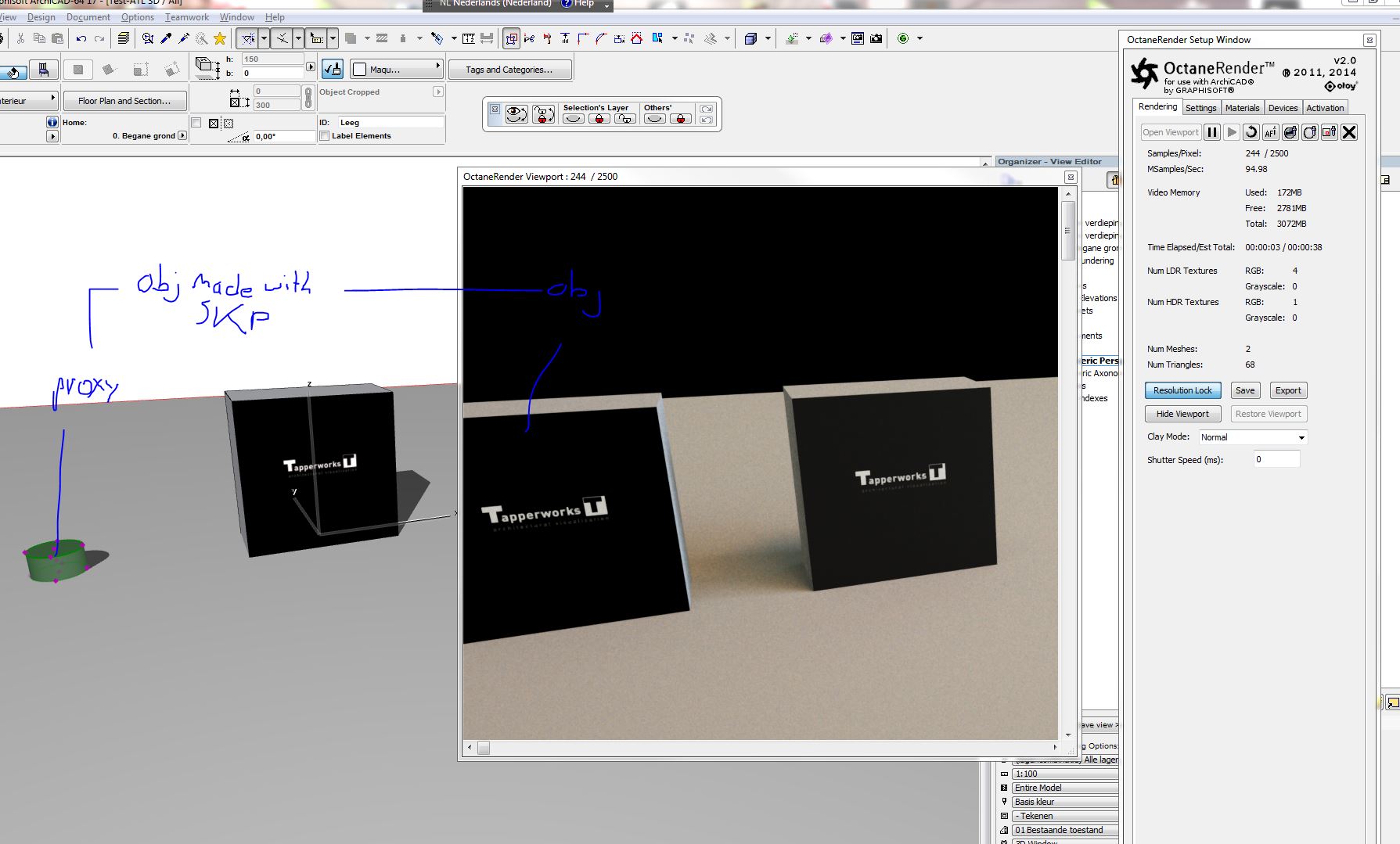Click the Tags and Categories... button
The image size is (1400, 844).
[x=509, y=70]
